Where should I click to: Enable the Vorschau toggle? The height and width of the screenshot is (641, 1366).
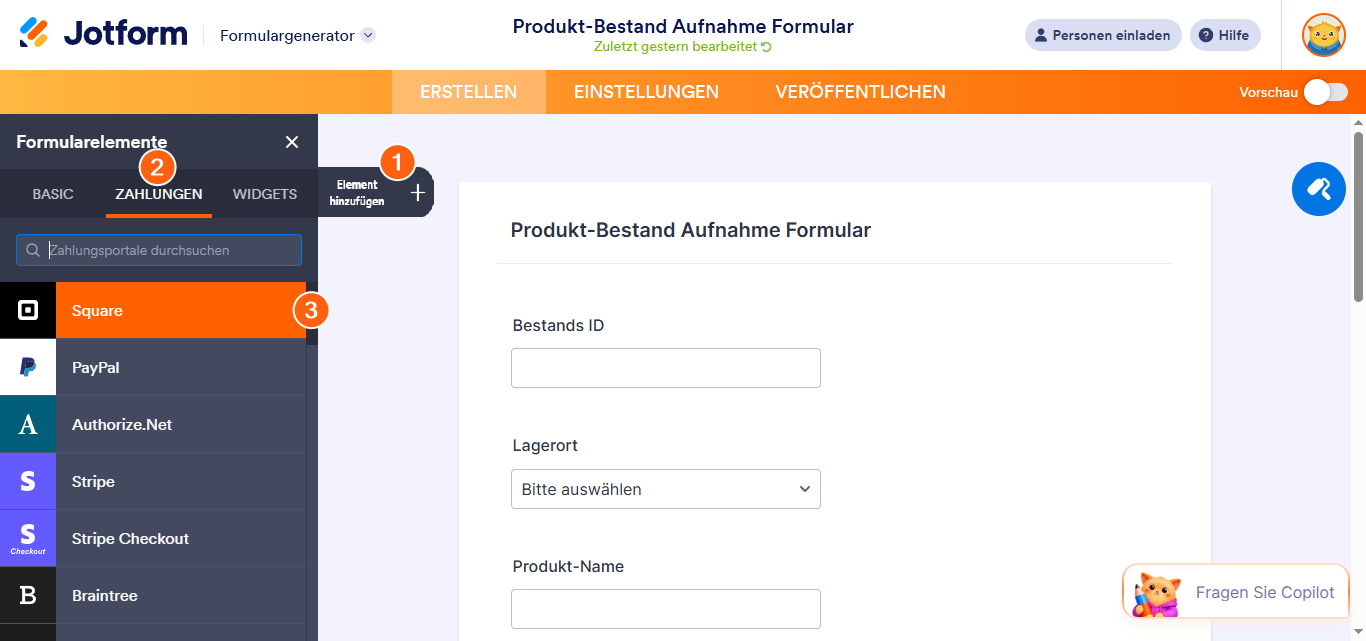(x=1326, y=91)
